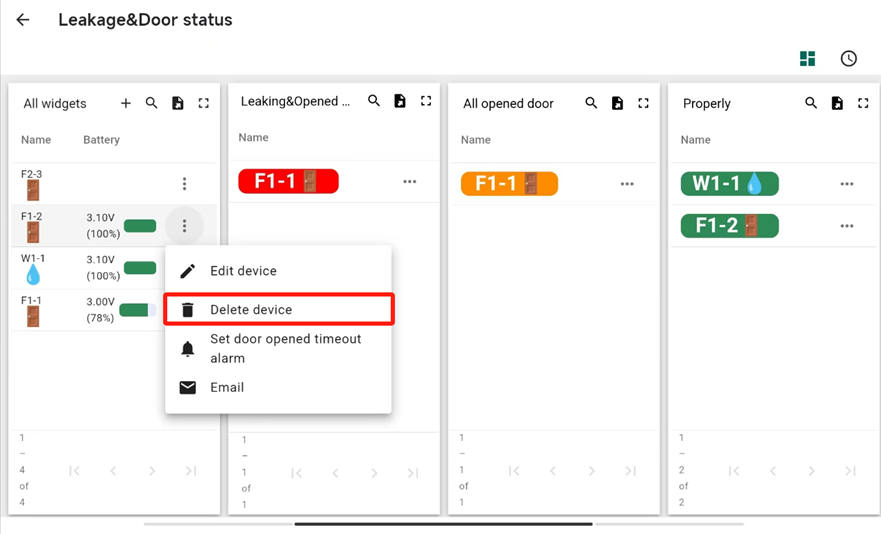Screen dimensions: 881x534
Task: Click the back arrow beside Leakage&Door status
Action: (x=23, y=20)
